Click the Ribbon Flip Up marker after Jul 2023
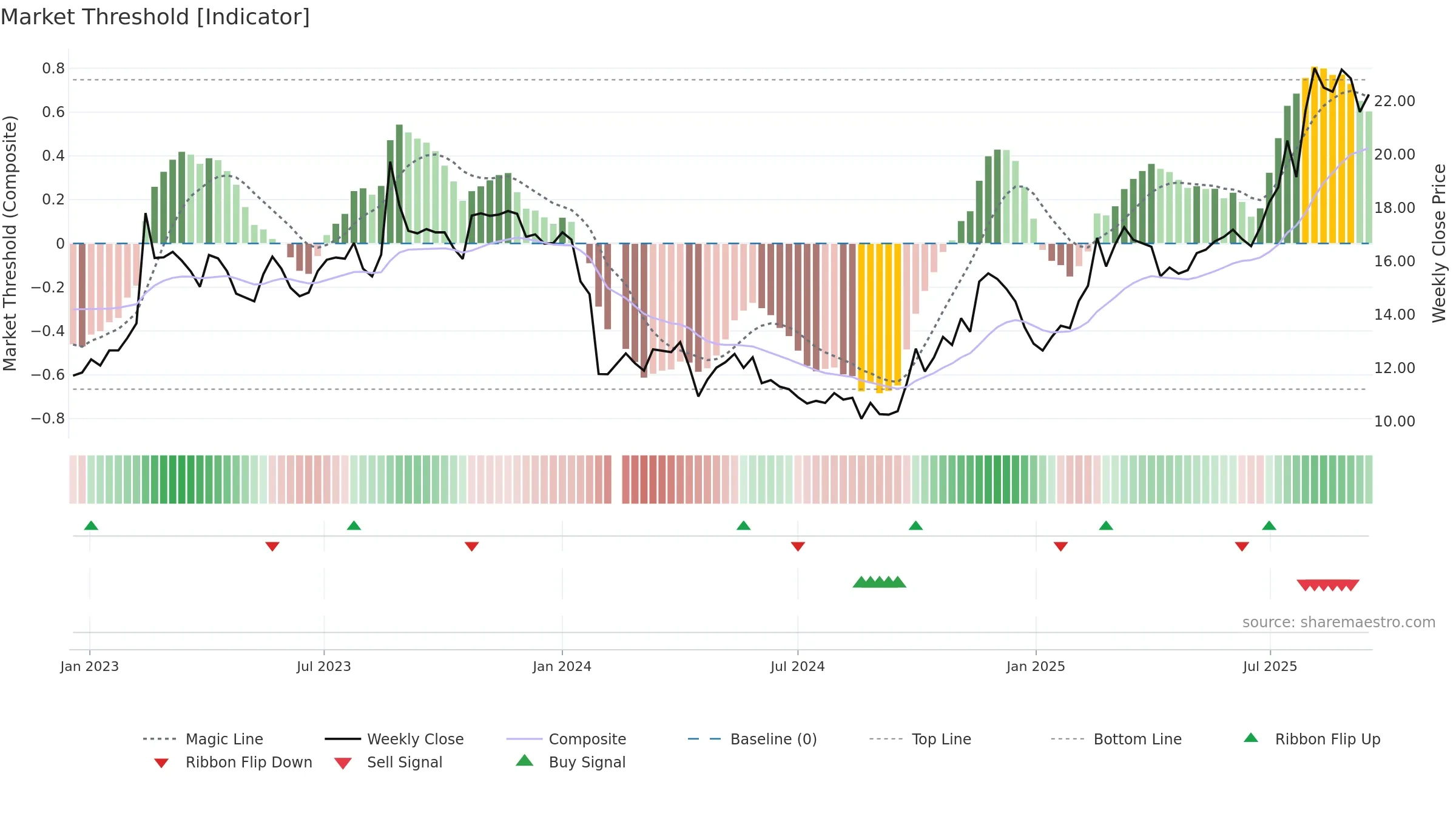 point(354,525)
